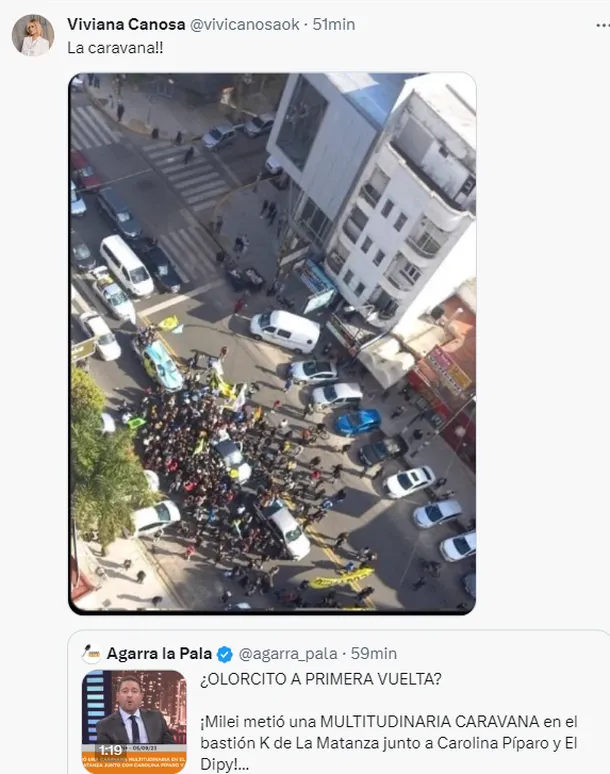Click the blue verified badge of Agarra la Pala
The image size is (610, 774).
click(225, 654)
